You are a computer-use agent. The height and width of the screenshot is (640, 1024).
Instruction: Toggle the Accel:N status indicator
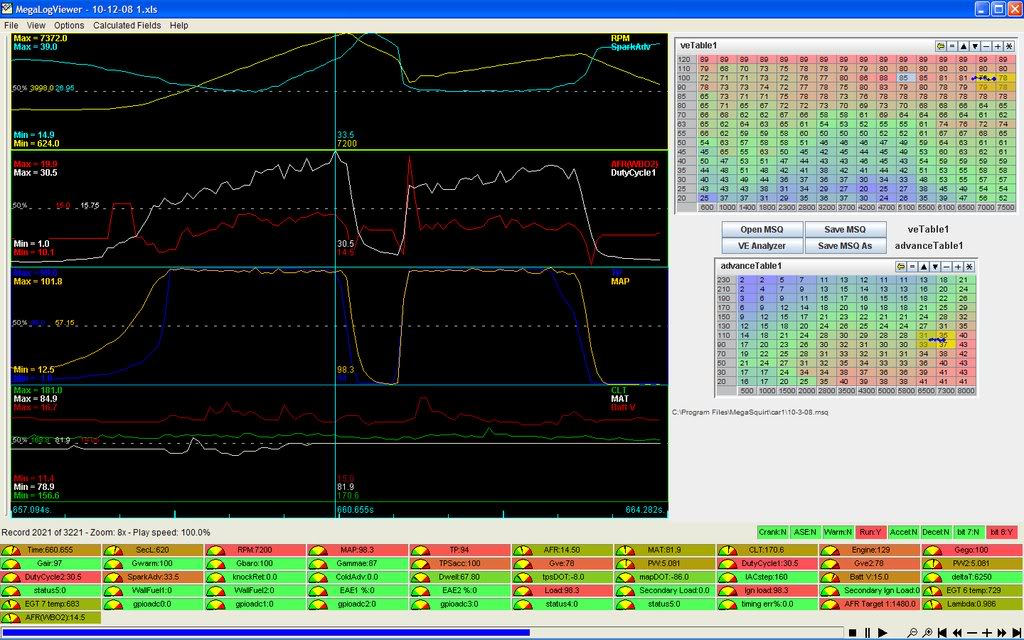click(903, 532)
